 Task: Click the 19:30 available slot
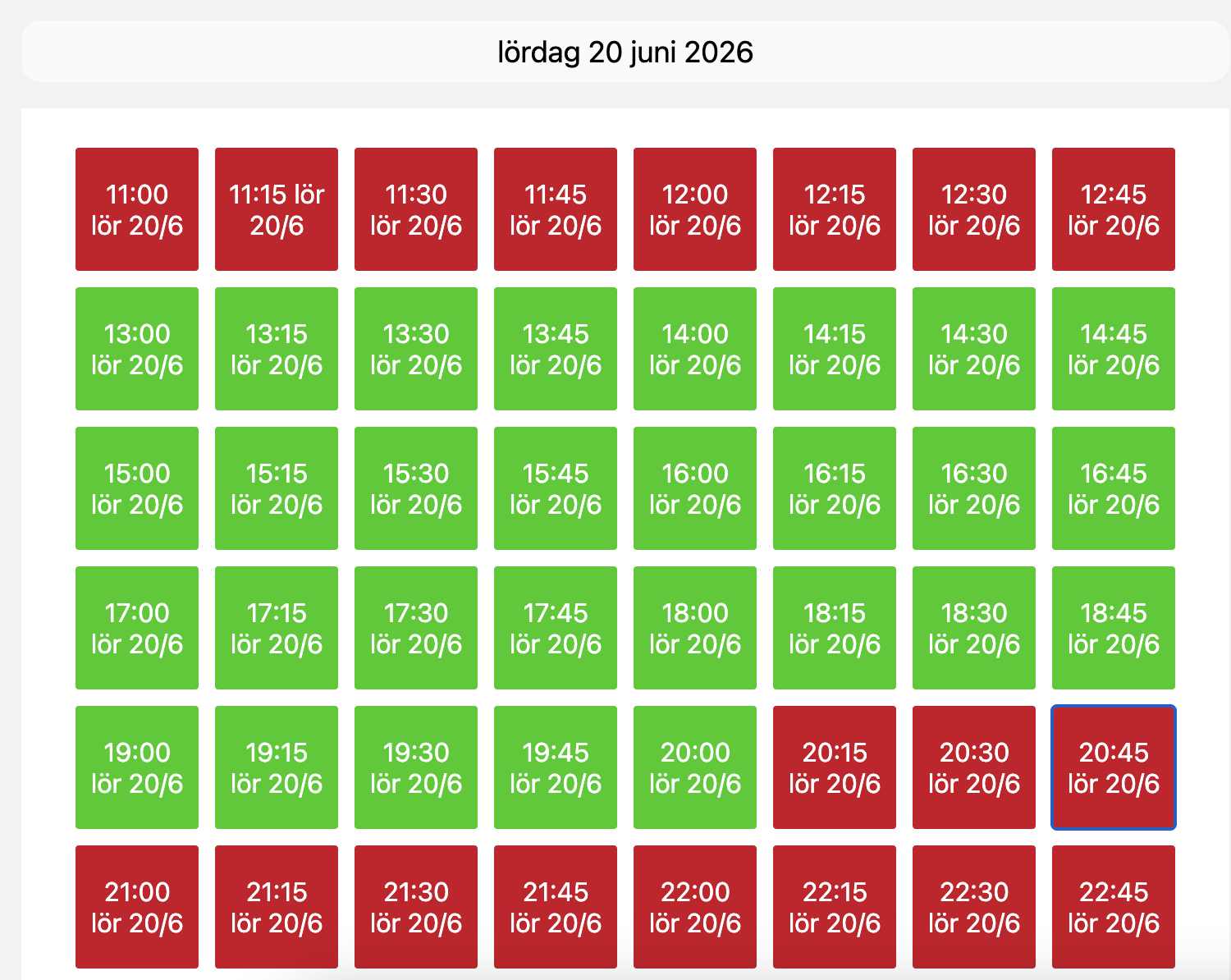416,767
